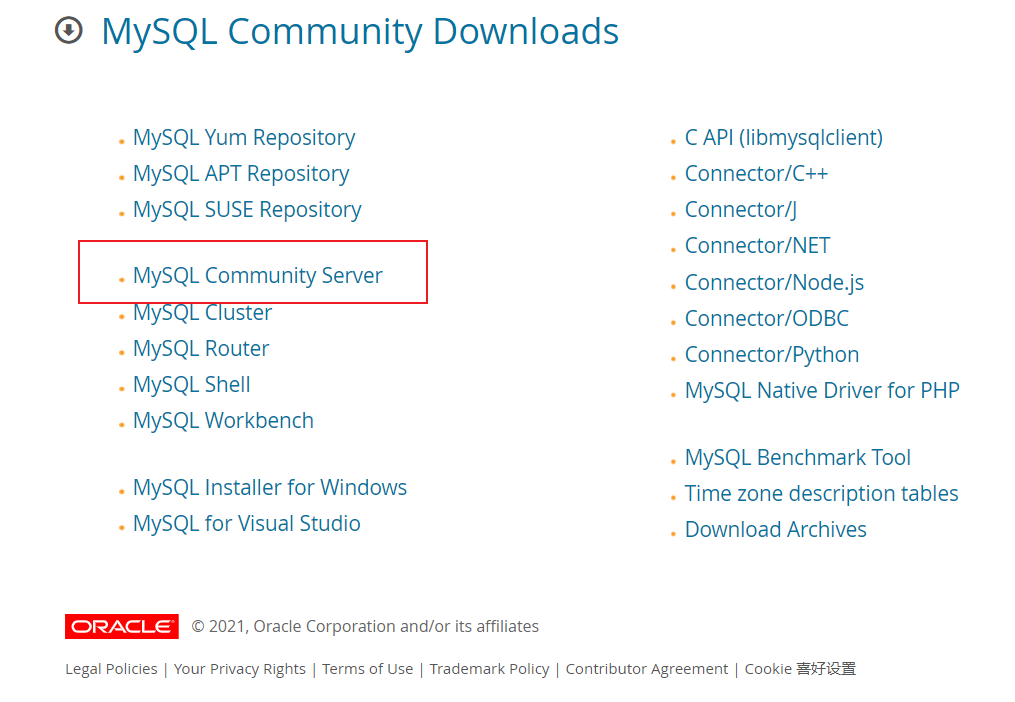Image resolution: width=1015 pixels, height=702 pixels.
Task: Open MySQL SUSE Repository downloads
Action: (246, 209)
